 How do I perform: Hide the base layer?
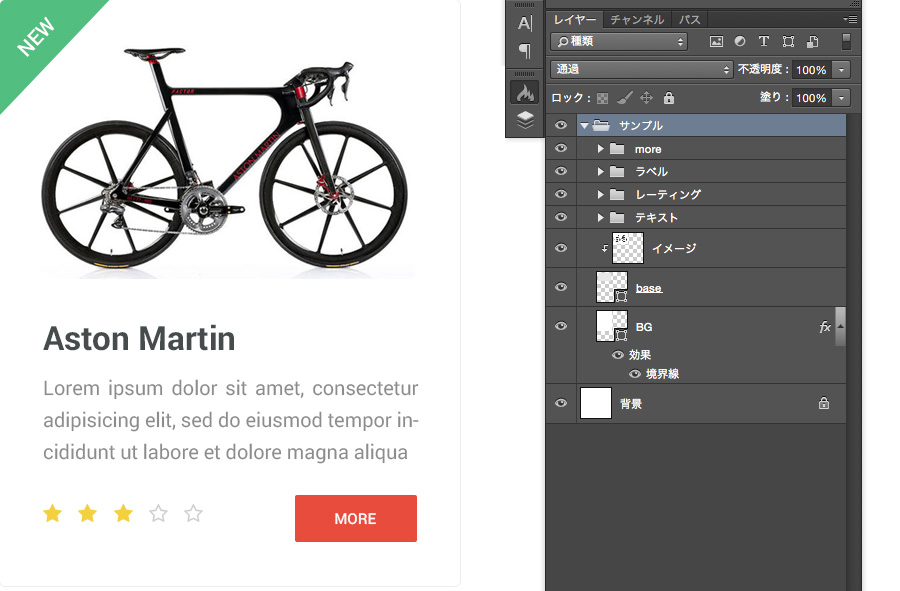click(x=561, y=287)
